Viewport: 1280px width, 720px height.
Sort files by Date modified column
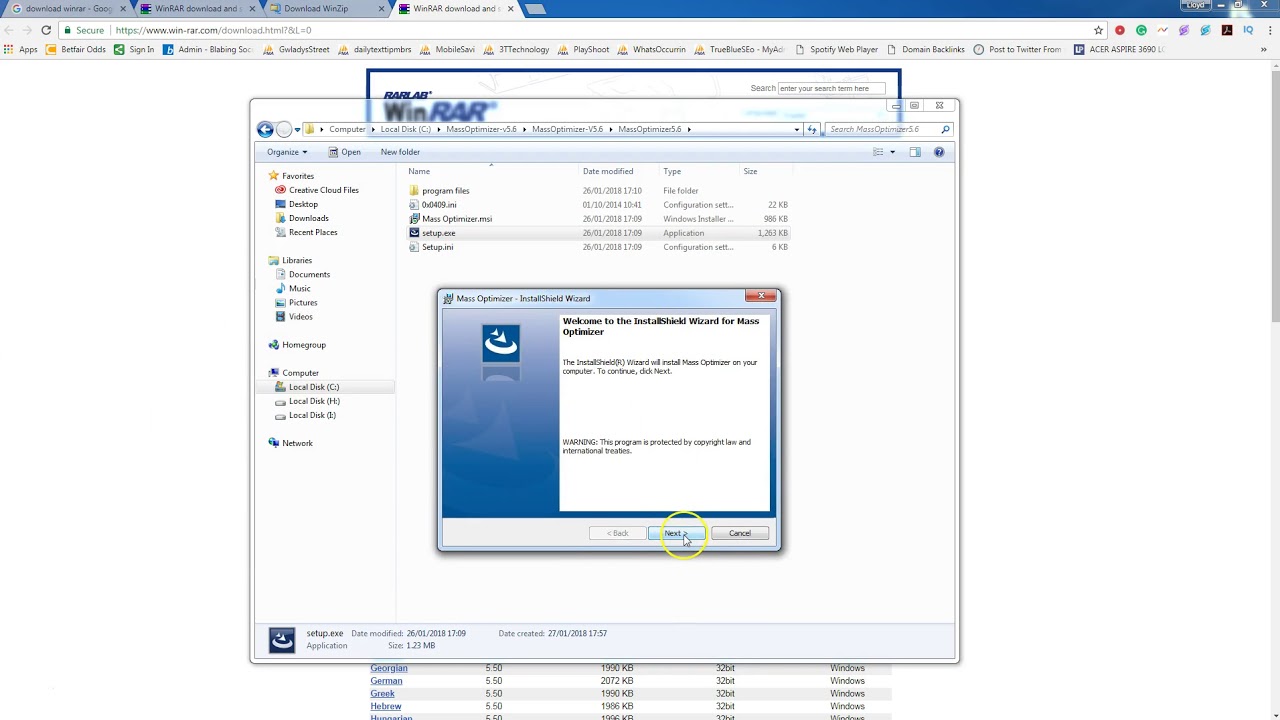click(x=608, y=171)
